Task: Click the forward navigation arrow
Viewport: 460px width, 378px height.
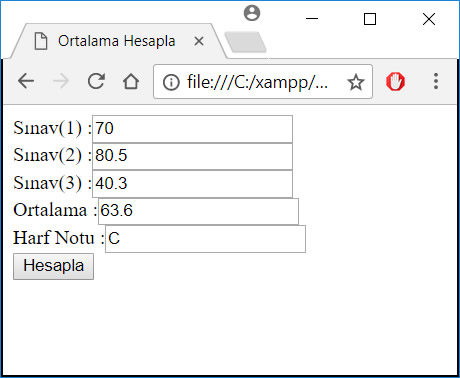Action: tap(61, 81)
